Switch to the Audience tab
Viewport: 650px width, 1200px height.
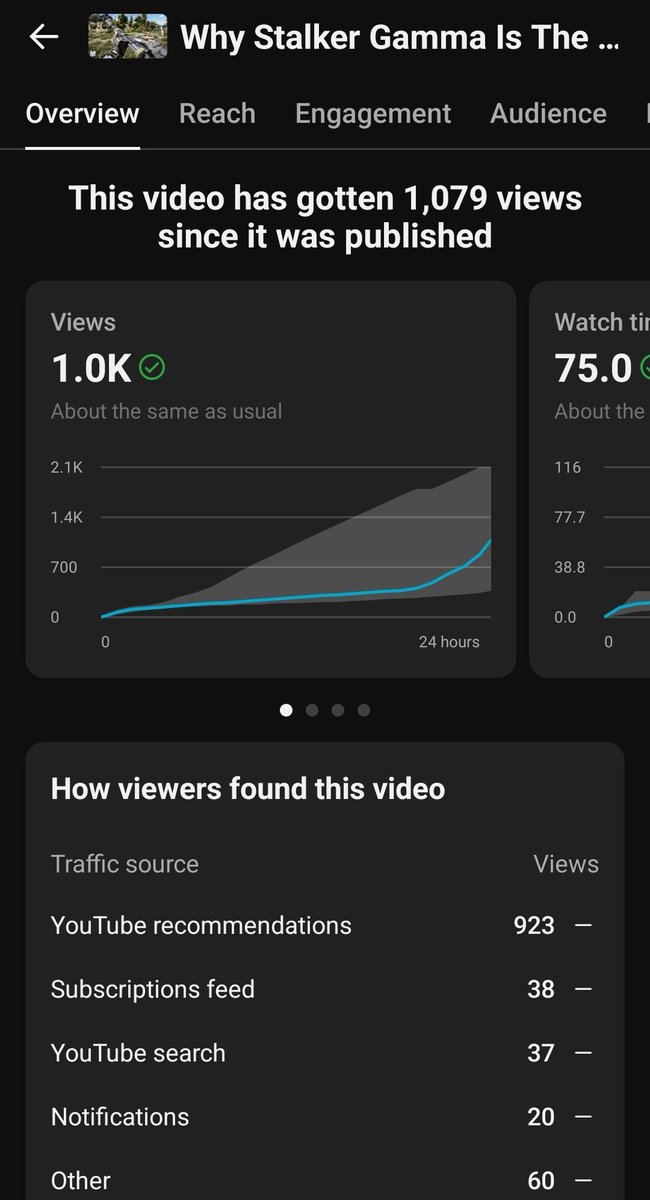[x=548, y=114]
